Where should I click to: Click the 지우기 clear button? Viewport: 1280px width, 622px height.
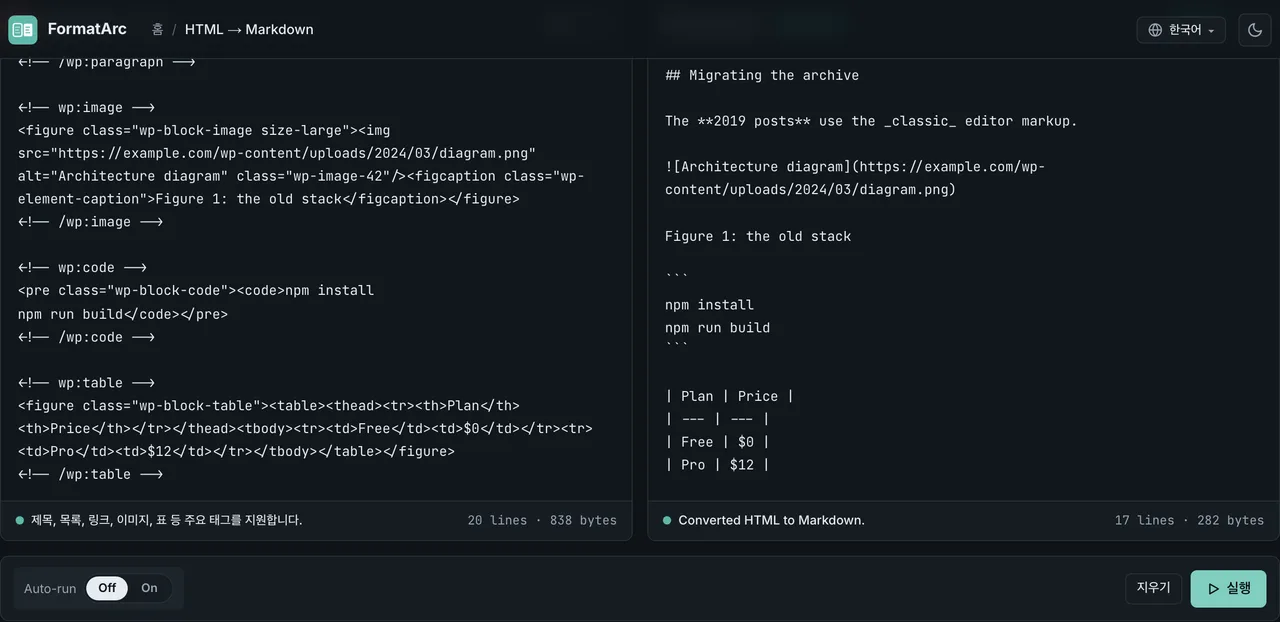tap(1153, 588)
